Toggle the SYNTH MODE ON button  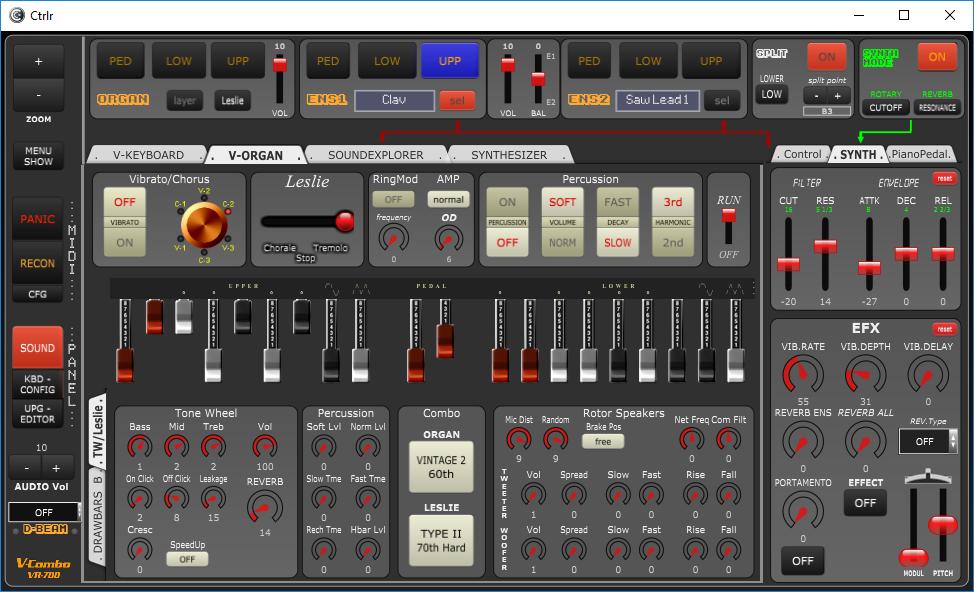(x=937, y=57)
